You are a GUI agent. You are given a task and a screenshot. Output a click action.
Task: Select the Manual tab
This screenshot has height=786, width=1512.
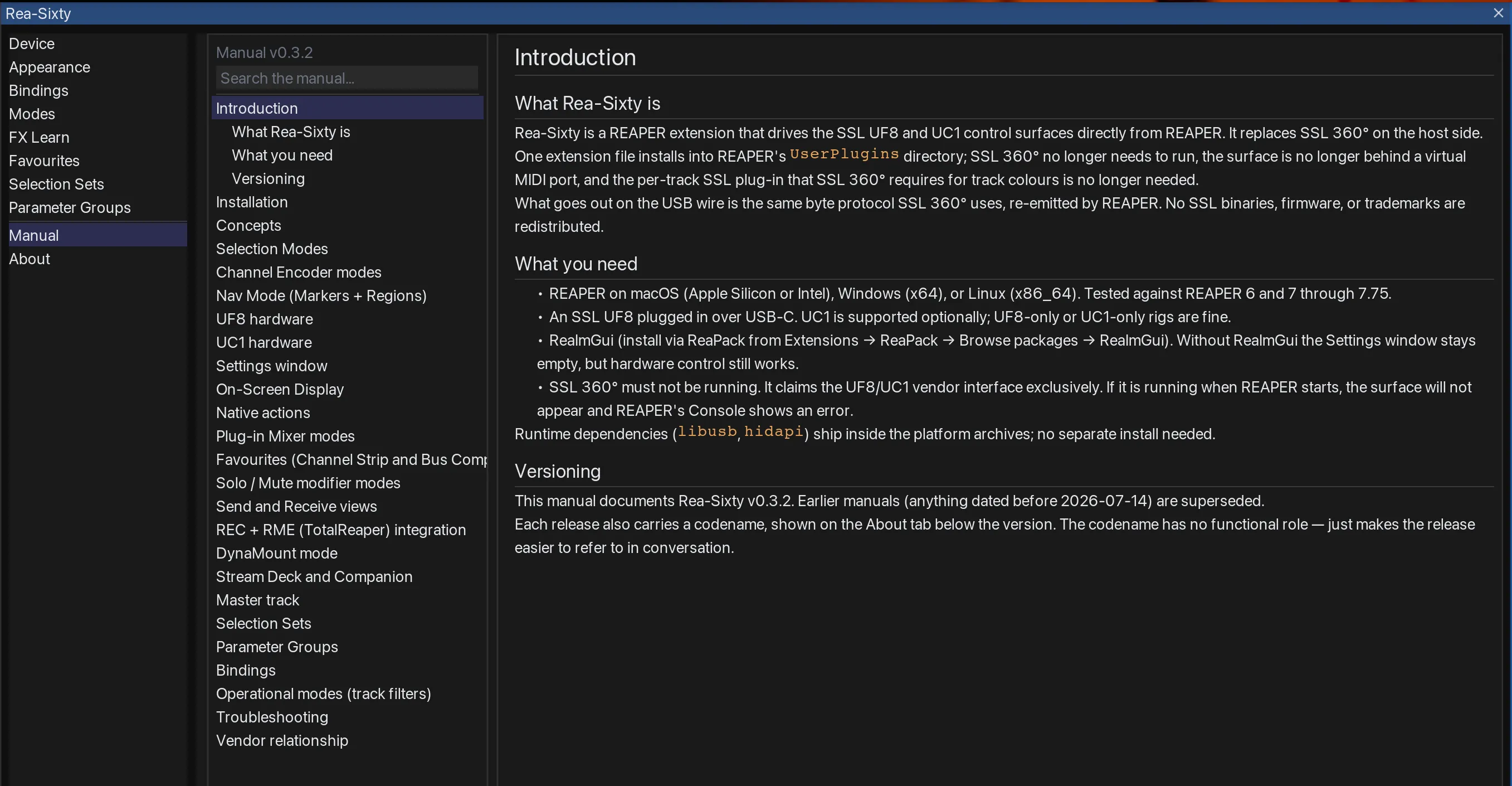tap(97, 235)
